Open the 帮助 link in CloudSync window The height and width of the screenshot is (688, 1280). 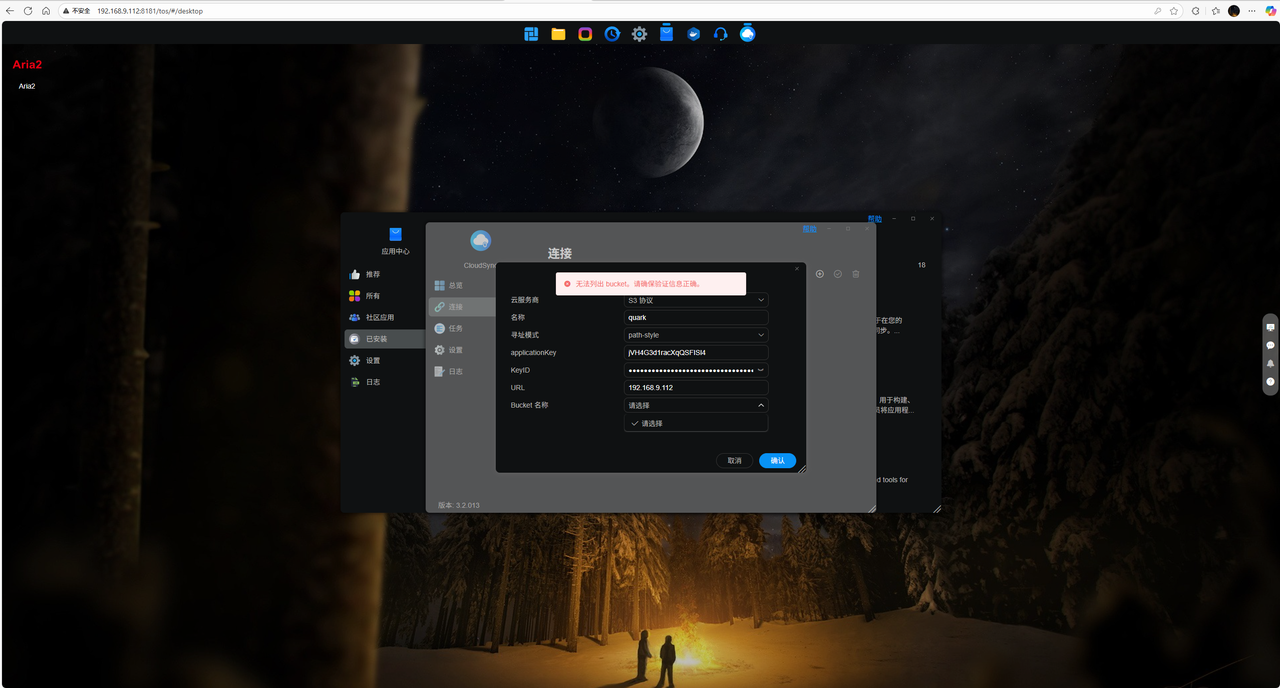pos(809,229)
